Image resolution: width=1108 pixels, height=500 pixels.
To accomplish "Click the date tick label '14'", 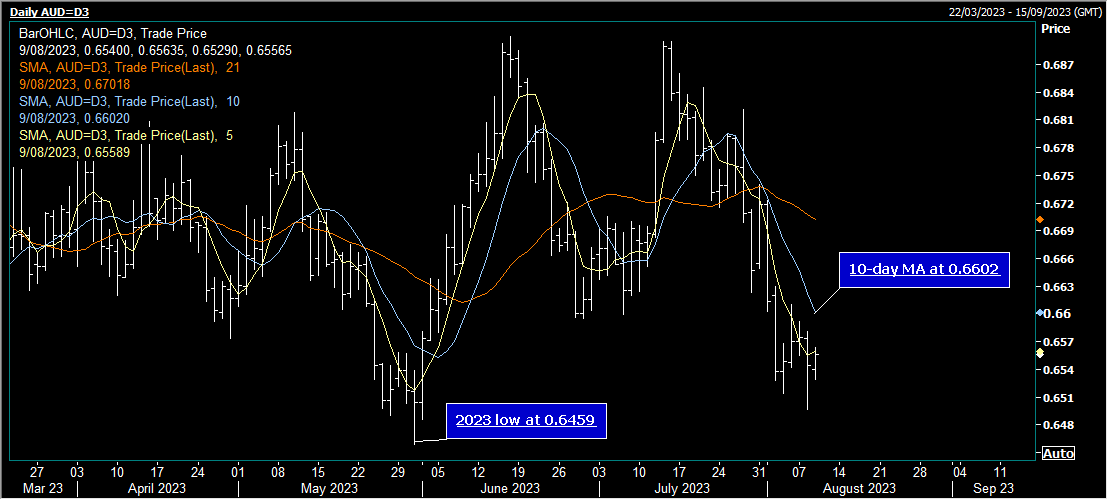I will coord(839,472).
